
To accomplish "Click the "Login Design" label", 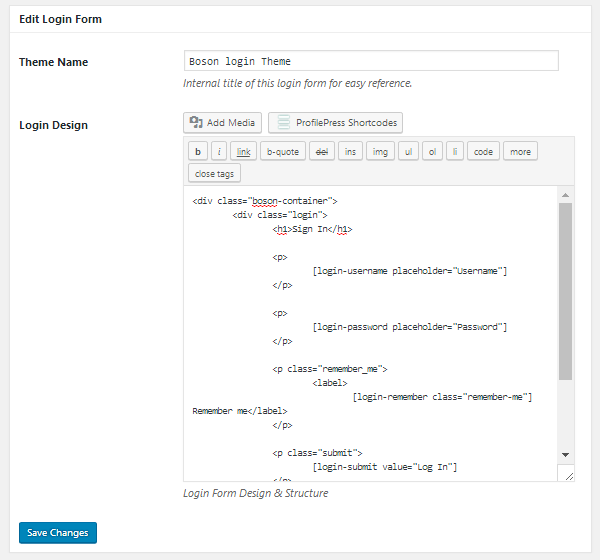I will (54, 125).
